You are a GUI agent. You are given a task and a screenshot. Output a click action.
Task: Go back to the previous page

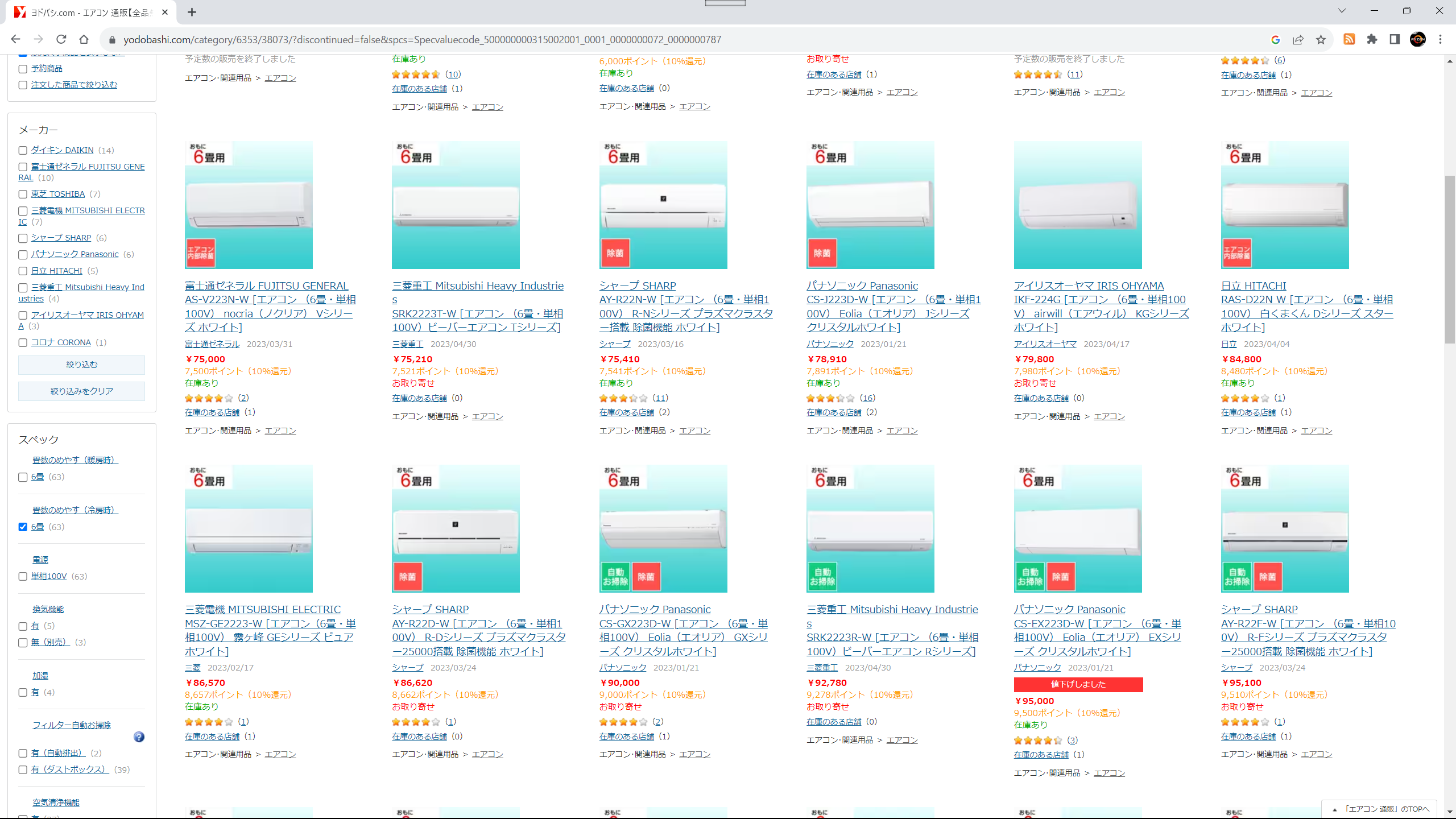point(15,39)
